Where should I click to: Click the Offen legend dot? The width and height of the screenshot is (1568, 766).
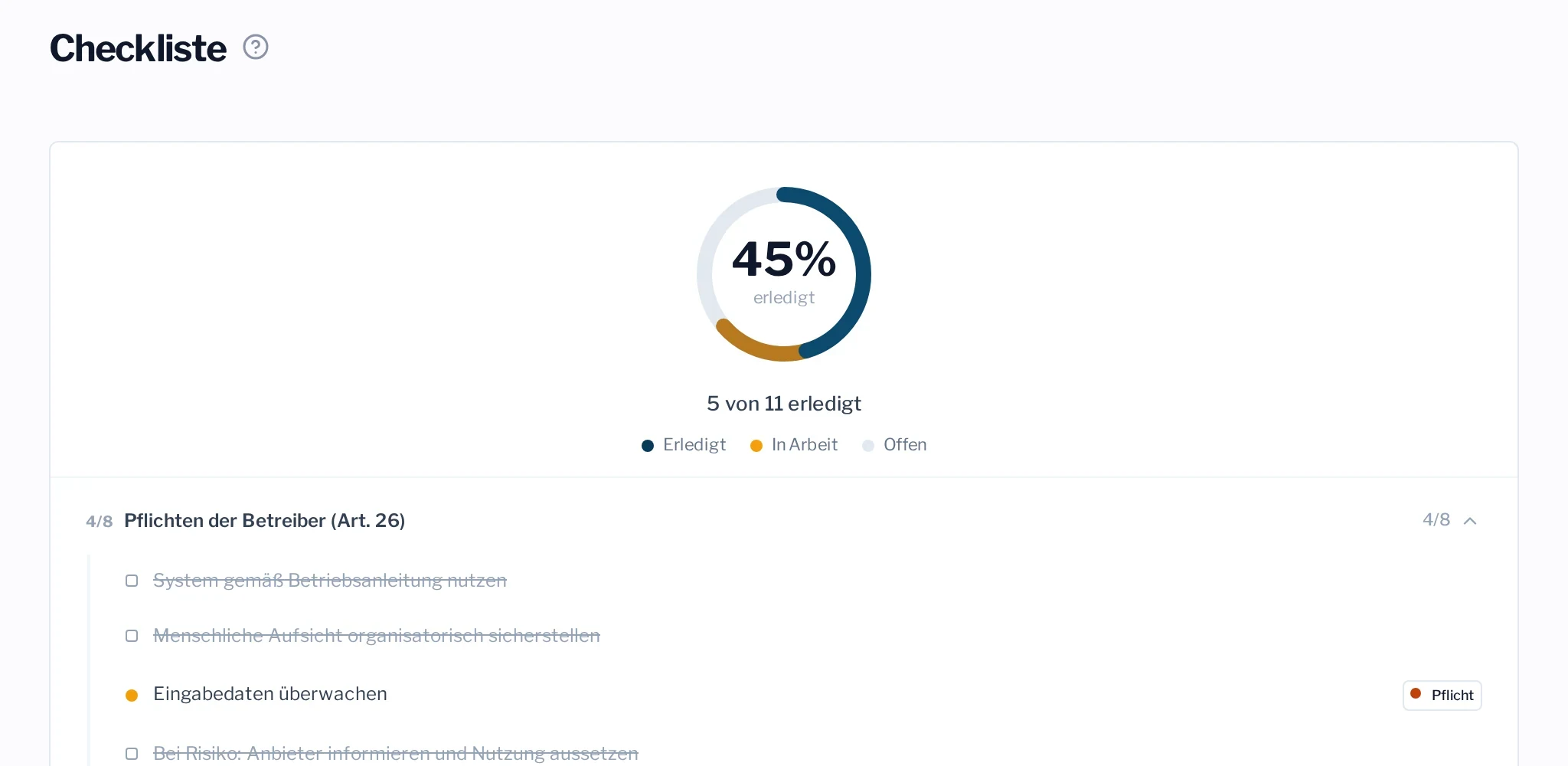868,446
